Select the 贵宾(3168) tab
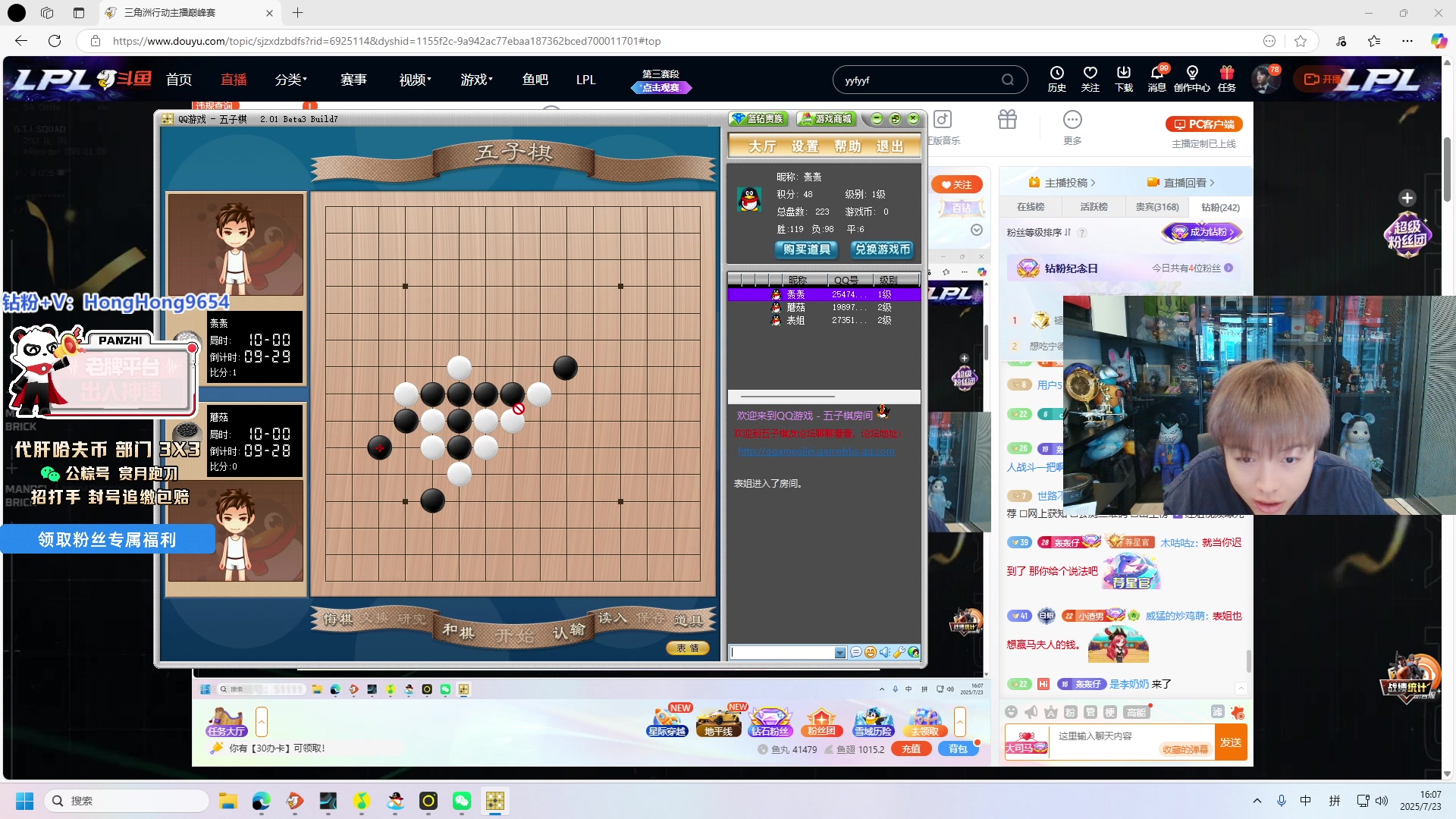Image resolution: width=1456 pixels, height=819 pixels. [1157, 207]
